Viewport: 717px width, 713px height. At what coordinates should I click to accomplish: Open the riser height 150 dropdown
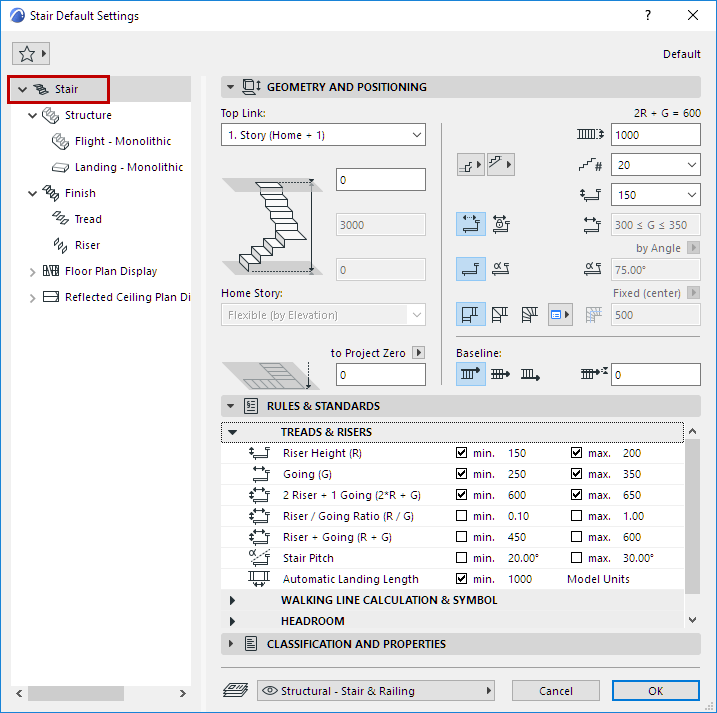pyautogui.click(x=656, y=195)
